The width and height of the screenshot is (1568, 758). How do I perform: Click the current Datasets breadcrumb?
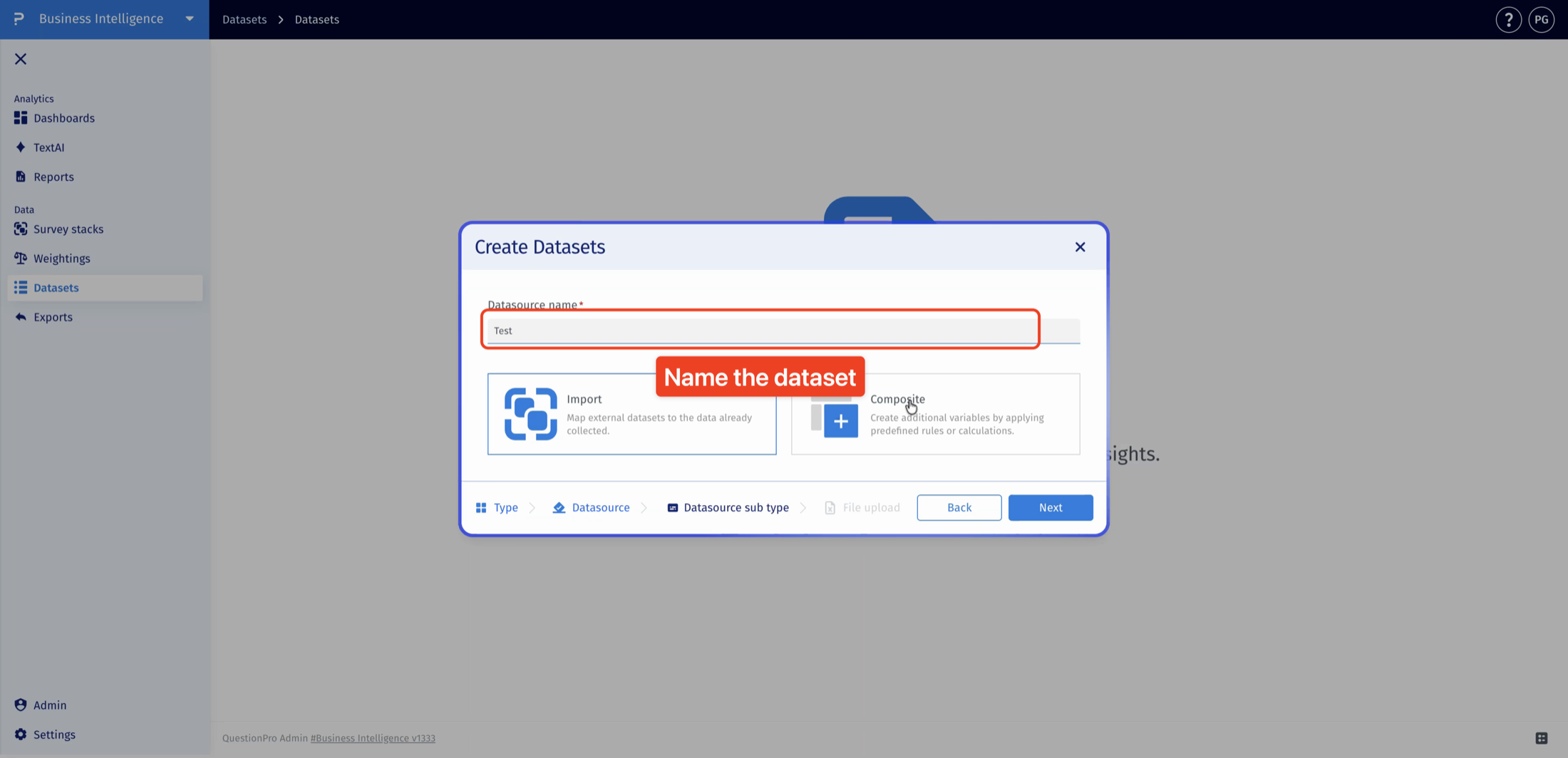click(x=317, y=19)
